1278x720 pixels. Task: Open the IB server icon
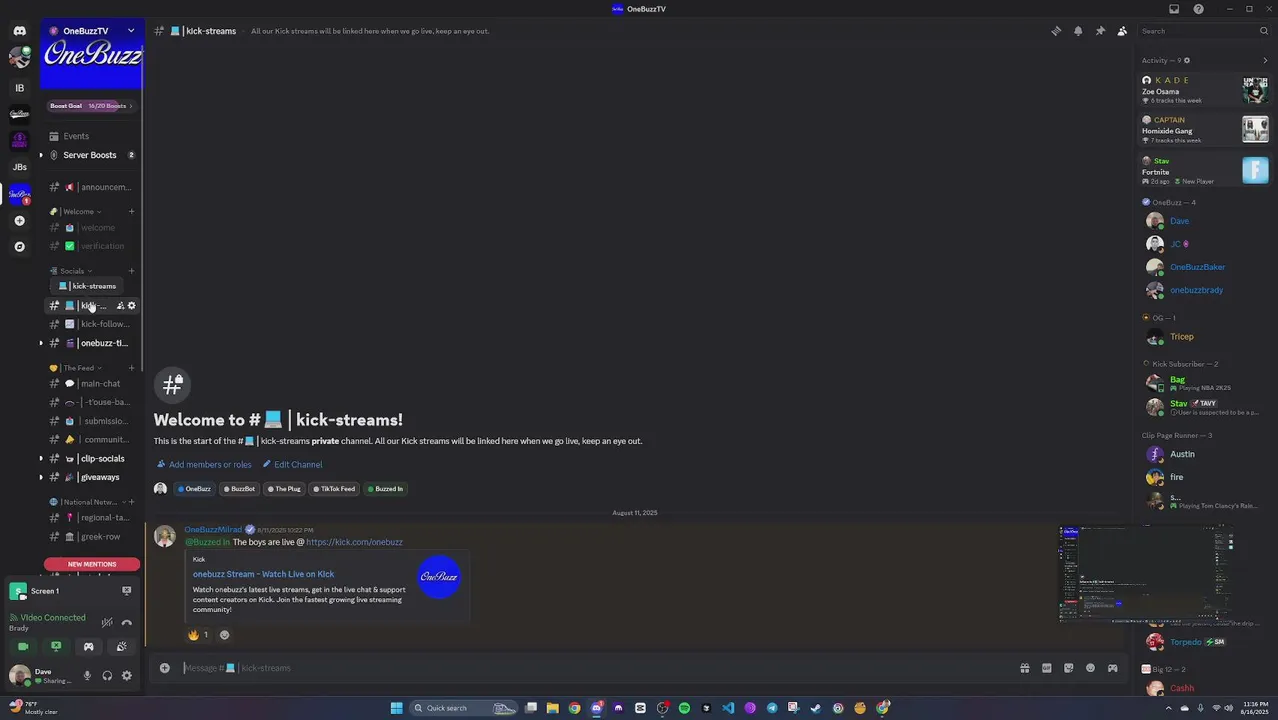(x=19, y=88)
